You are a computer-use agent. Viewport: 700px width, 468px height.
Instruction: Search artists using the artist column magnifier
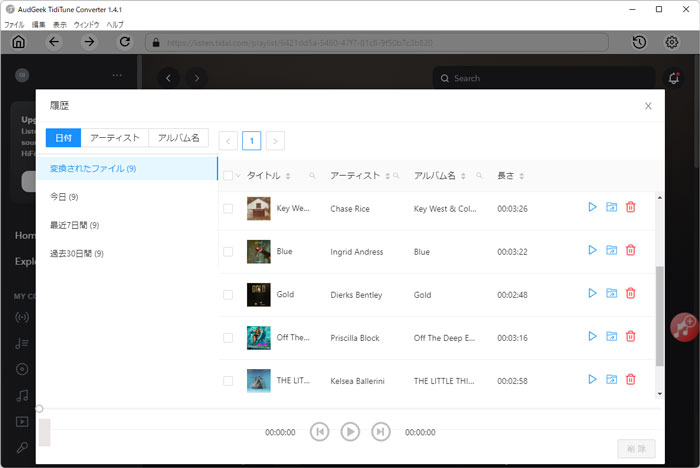(x=396, y=176)
